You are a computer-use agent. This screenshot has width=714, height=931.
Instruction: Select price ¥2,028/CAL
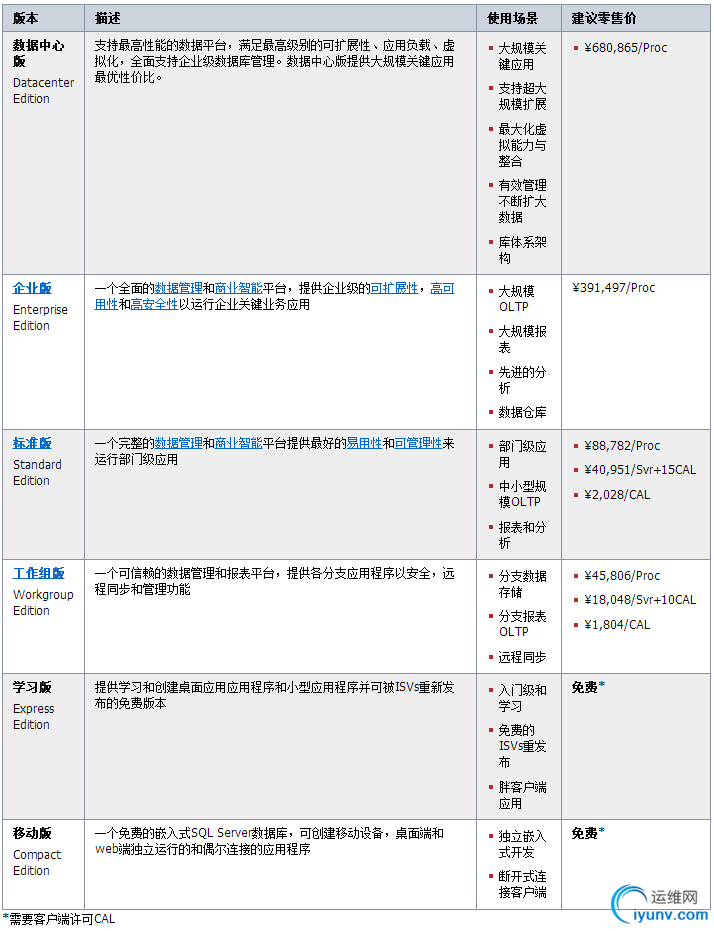(x=617, y=495)
